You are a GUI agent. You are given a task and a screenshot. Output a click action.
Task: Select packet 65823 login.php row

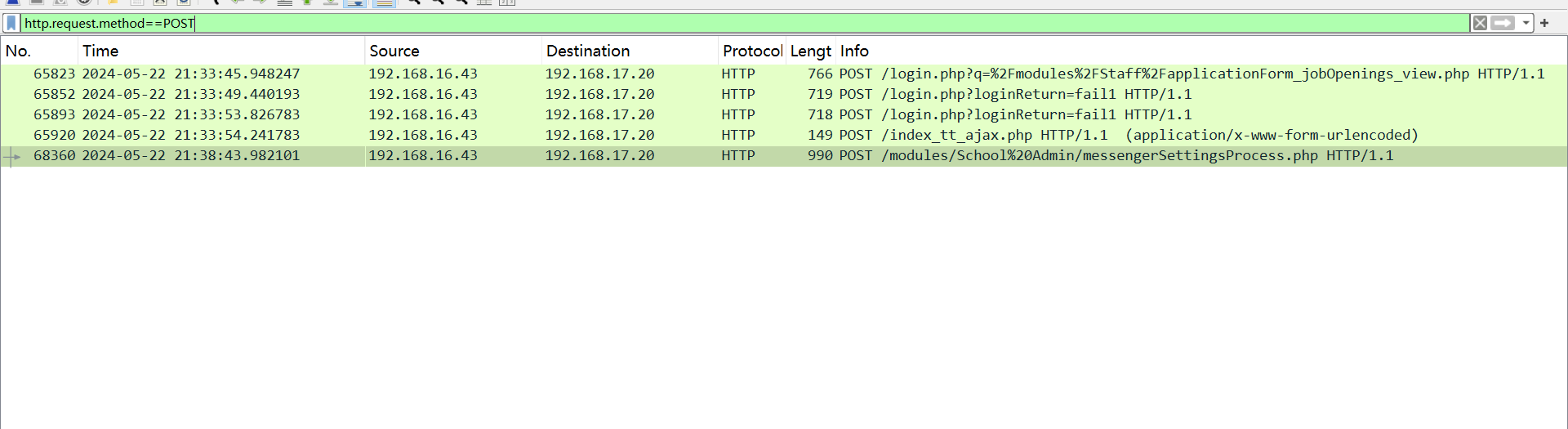coord(735,74)
